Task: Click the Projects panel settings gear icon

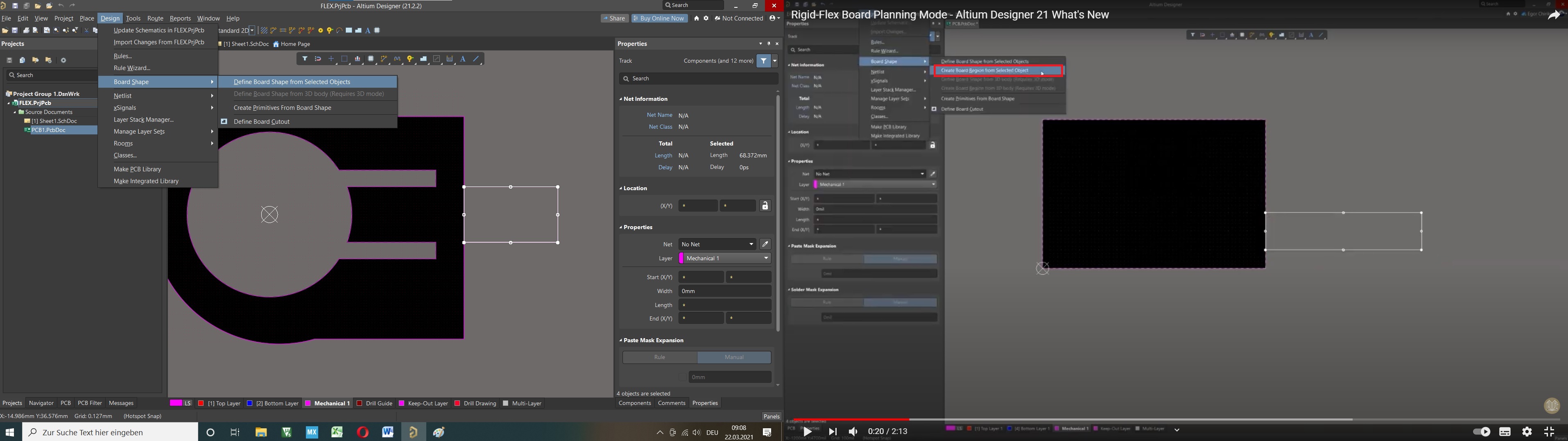Action: point(63,60)
